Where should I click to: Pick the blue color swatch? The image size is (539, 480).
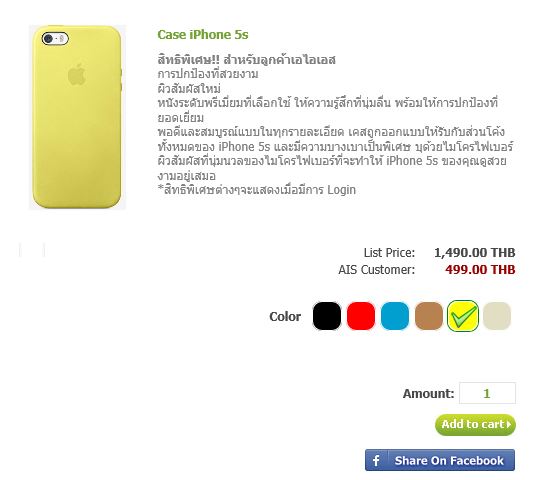click(x=395, y=316)
